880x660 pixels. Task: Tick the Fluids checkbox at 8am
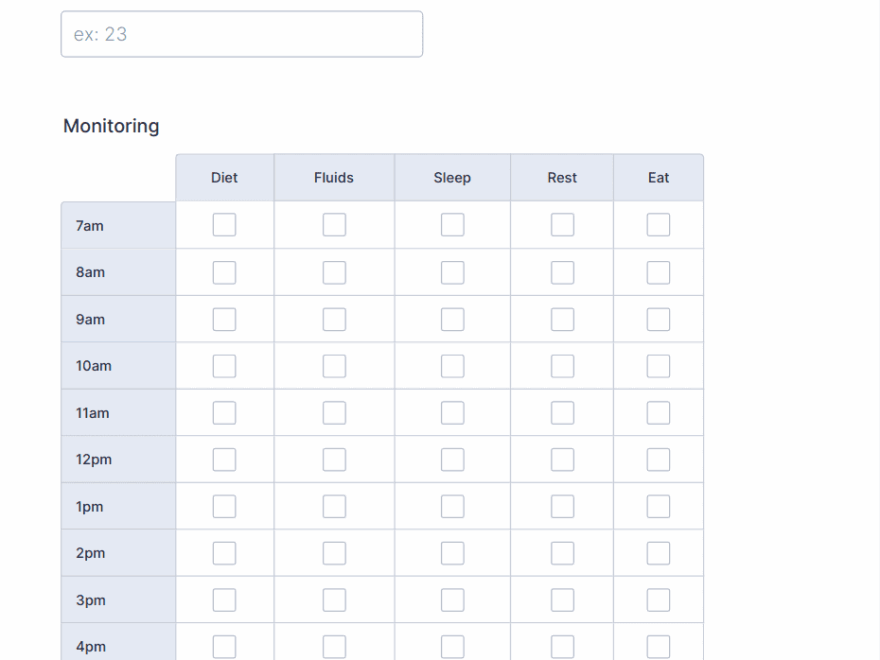(x=334, y=272)
